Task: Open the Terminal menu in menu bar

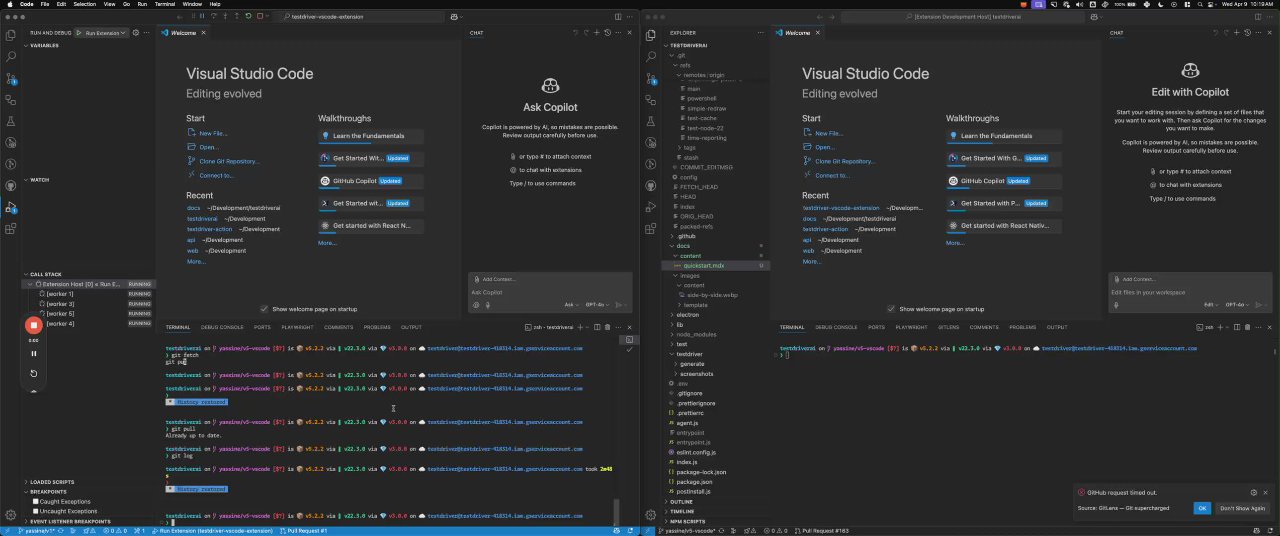Action: (164, 4)
